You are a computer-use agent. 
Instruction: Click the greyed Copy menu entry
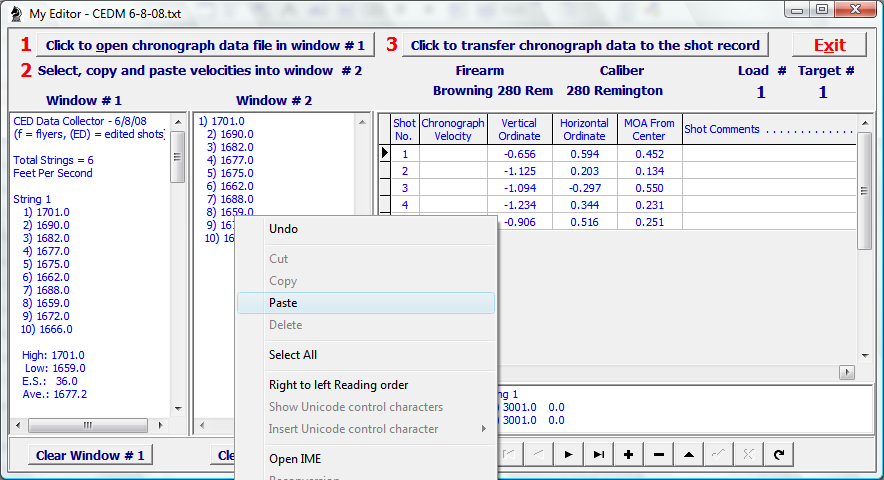point(366,281)
